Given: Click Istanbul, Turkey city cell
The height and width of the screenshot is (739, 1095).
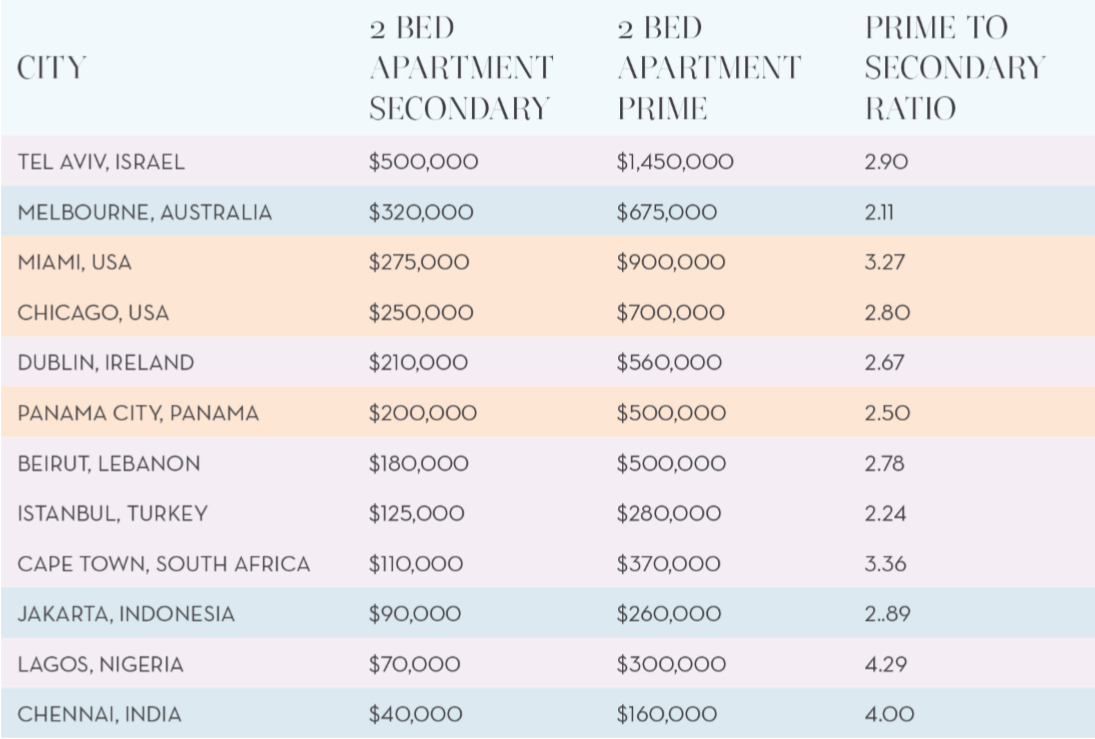Looking at the screenshot, I should (112, 514).
